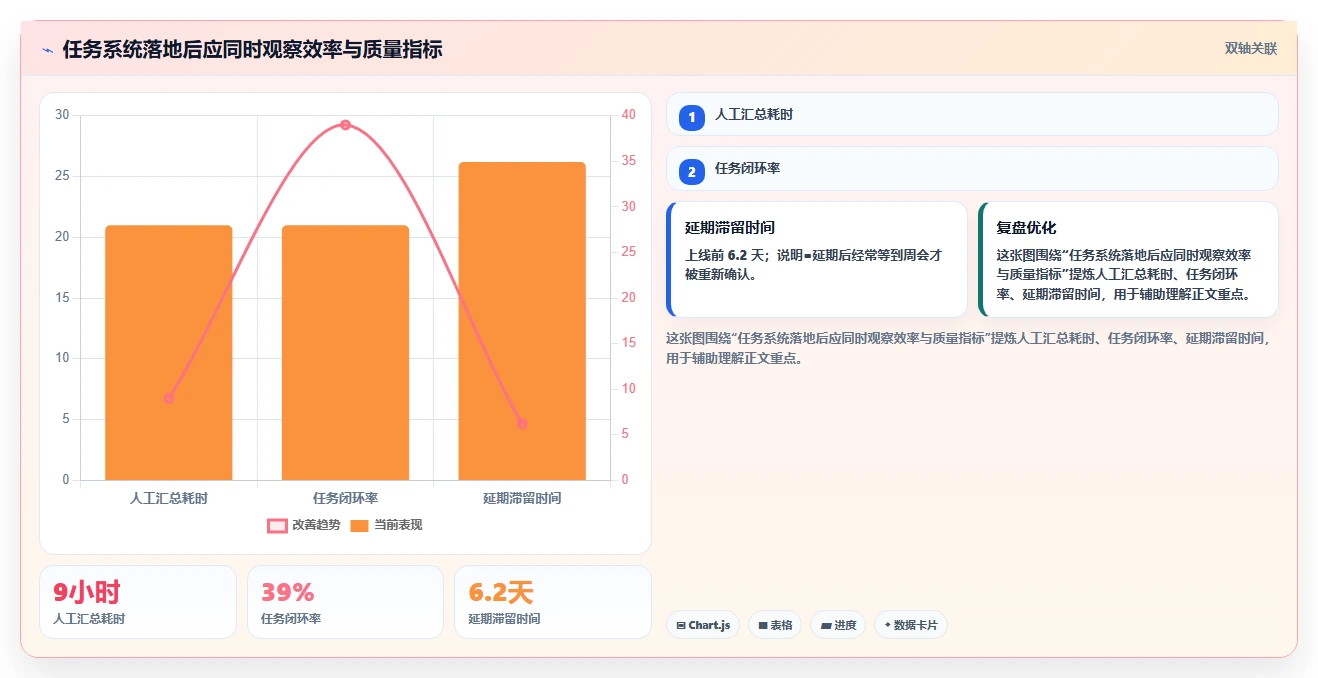Toggle the 当前表现 orange legend swatch
This screenshot has width=1318, height=678.
coord(360,525)
